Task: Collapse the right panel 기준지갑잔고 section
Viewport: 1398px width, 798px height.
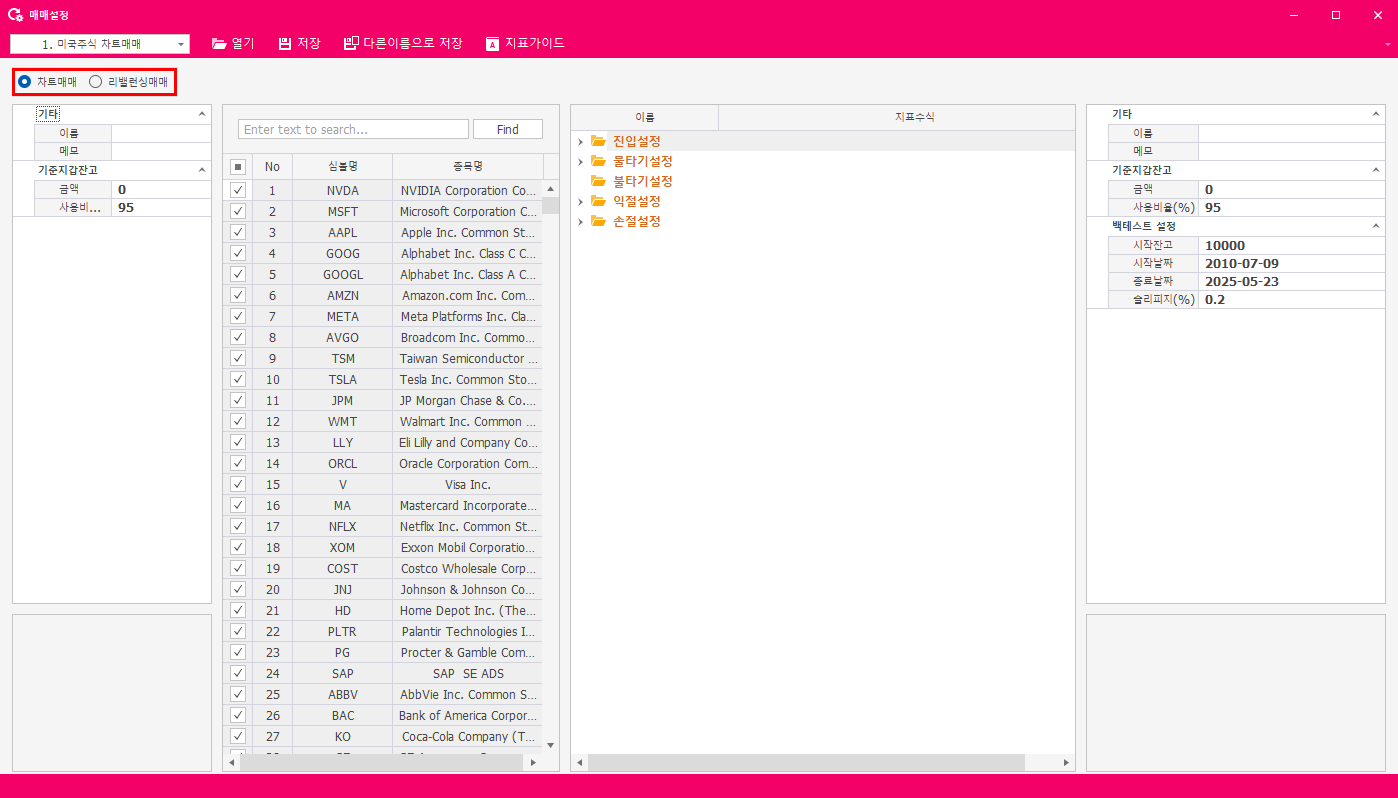Action: point(1377,170)
